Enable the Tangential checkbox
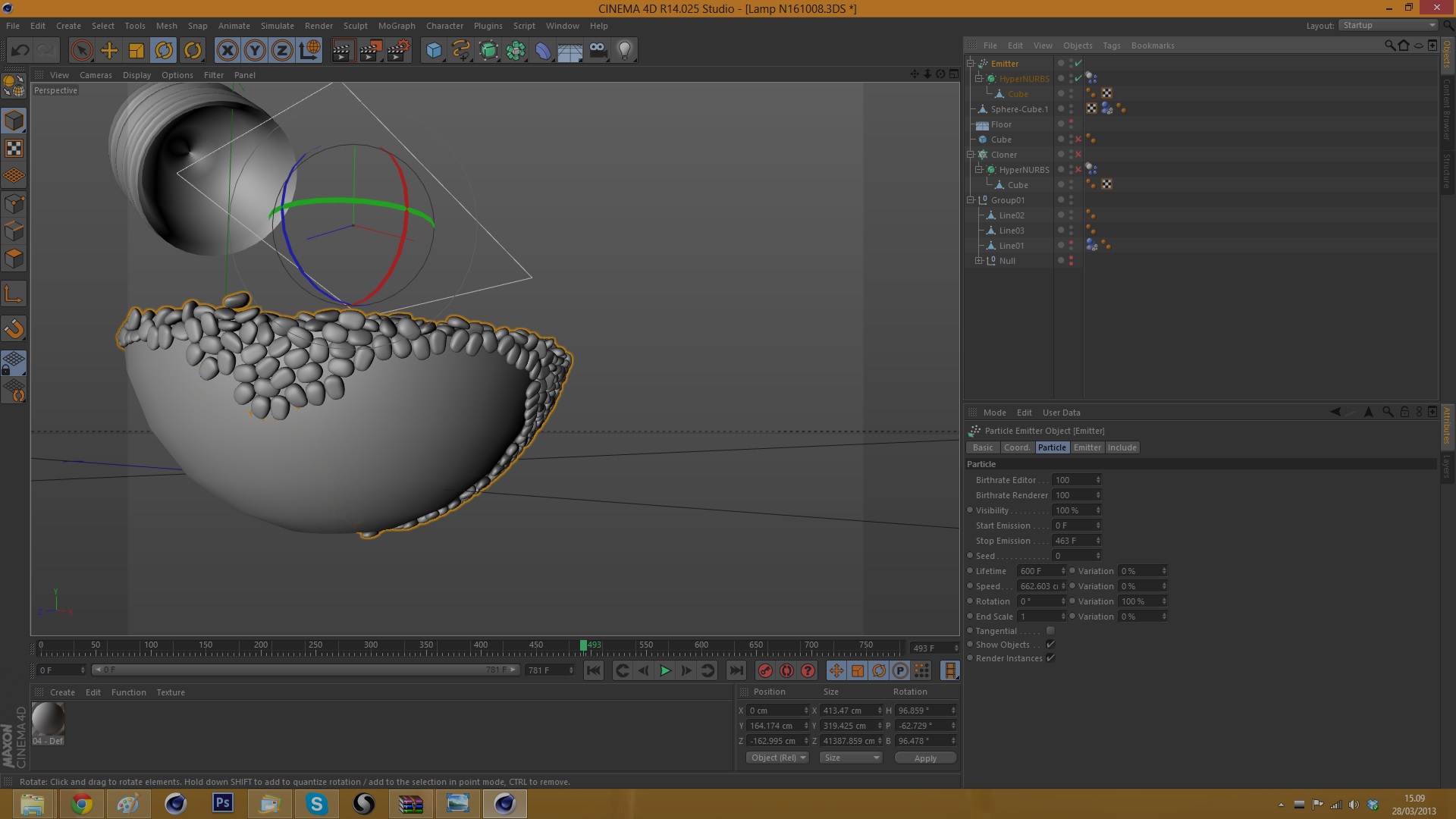Screen dimensions: 1456x819 click(x=1050, y=631)
